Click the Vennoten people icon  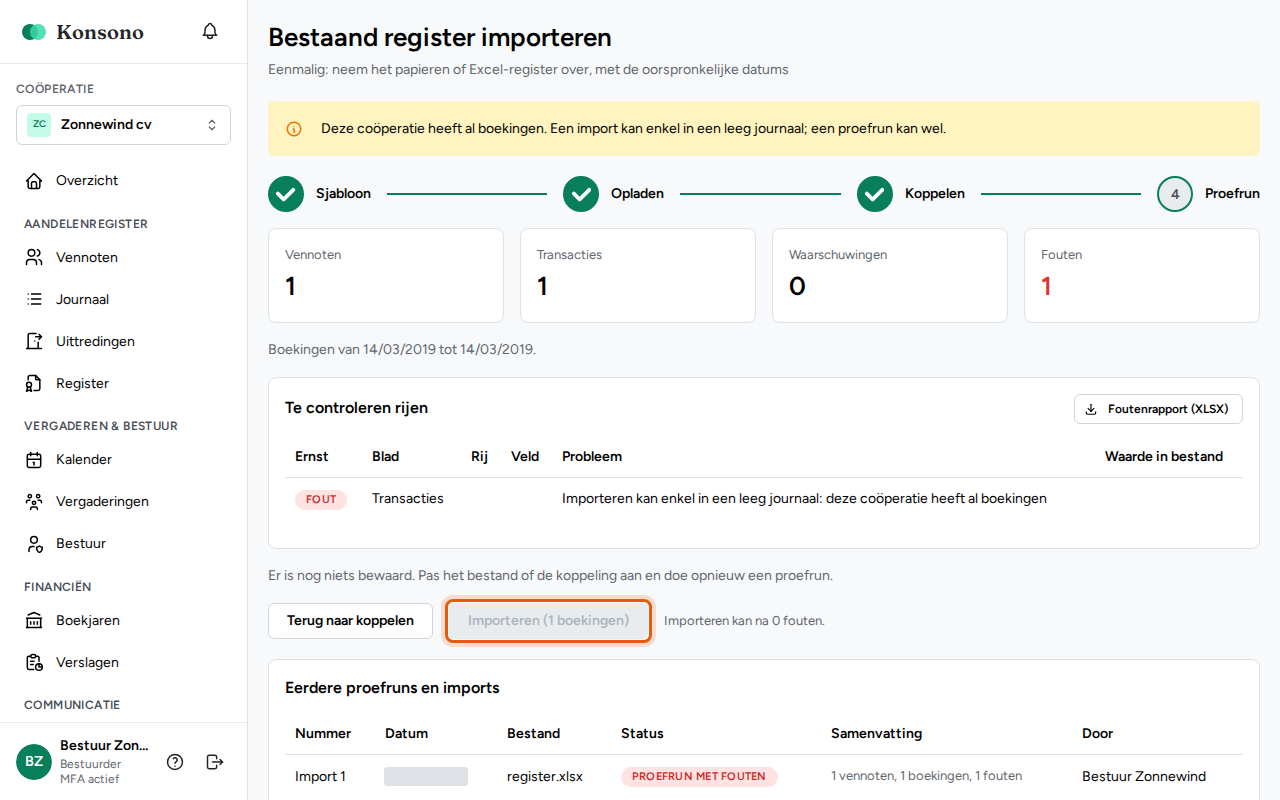tap(34, 258)
